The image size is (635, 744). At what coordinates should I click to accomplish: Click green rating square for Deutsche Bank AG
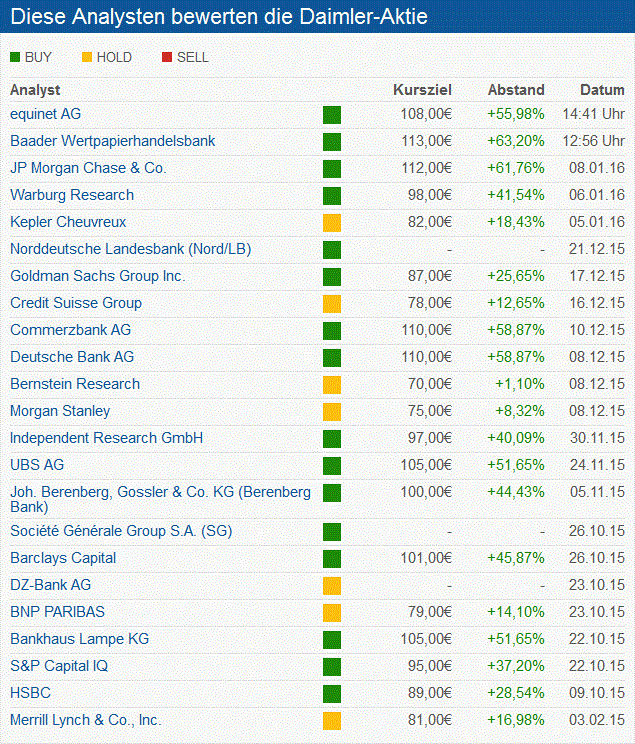coord(332,357)
